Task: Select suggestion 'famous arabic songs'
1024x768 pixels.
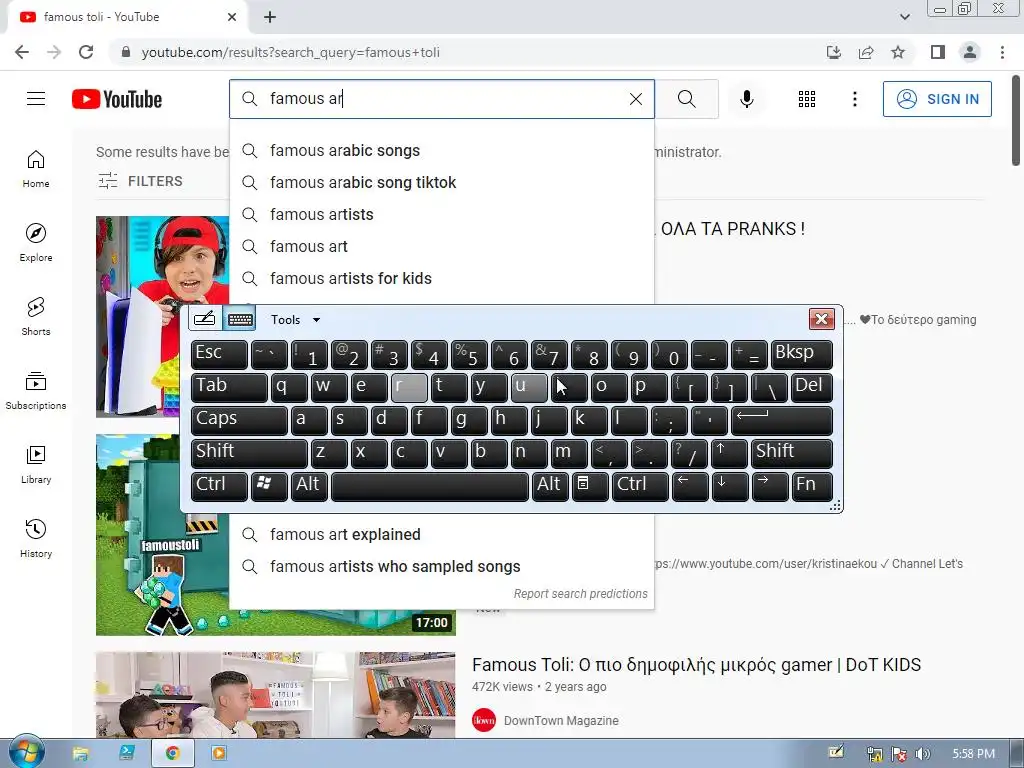Action: (441, 151)
